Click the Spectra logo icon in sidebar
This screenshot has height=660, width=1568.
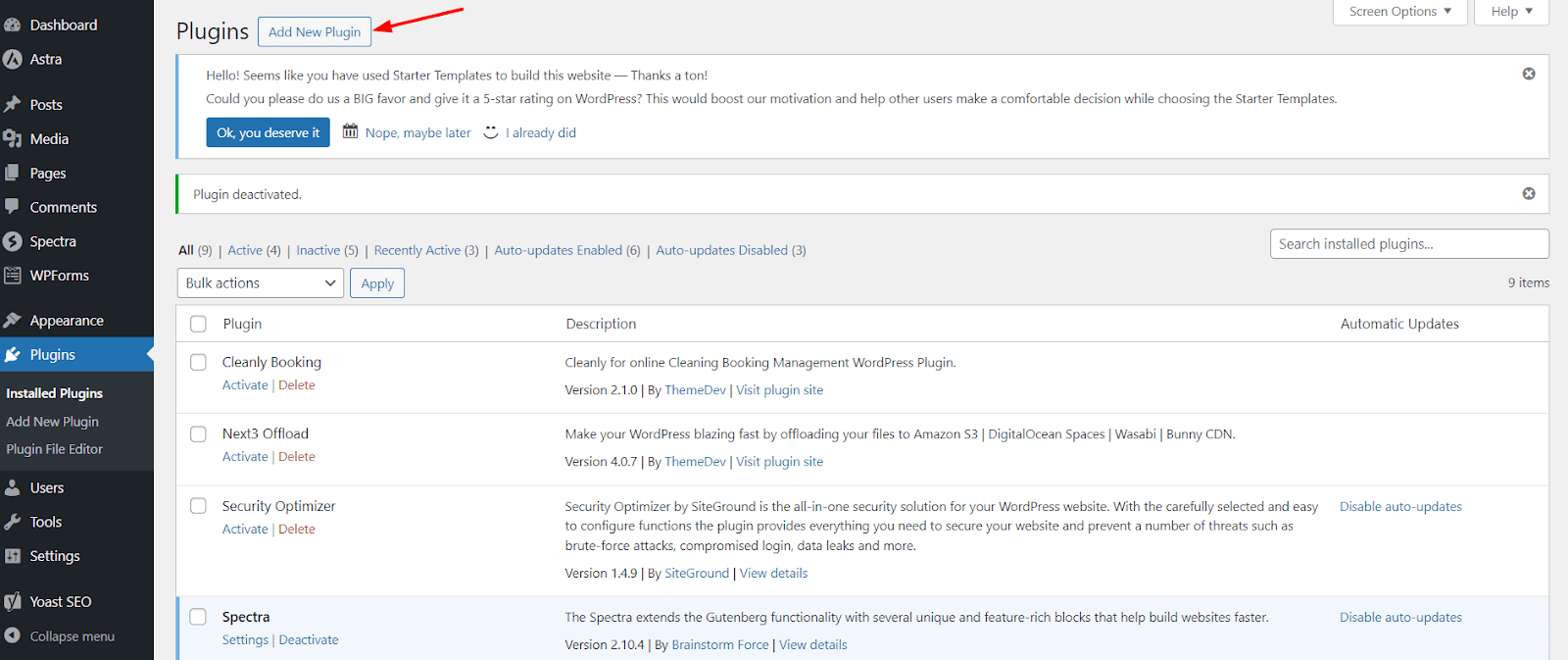pyautogui.click(x=13, y=241)
